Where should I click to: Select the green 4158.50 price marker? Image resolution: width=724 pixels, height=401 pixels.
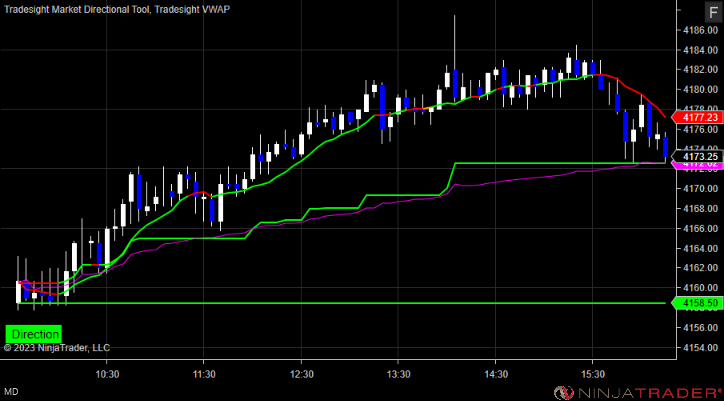699,303
